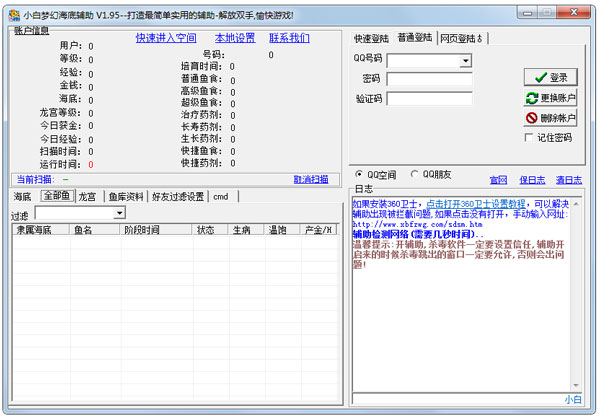
Task: Click the 温饱 column header
Action: click(x=281, y=230)
